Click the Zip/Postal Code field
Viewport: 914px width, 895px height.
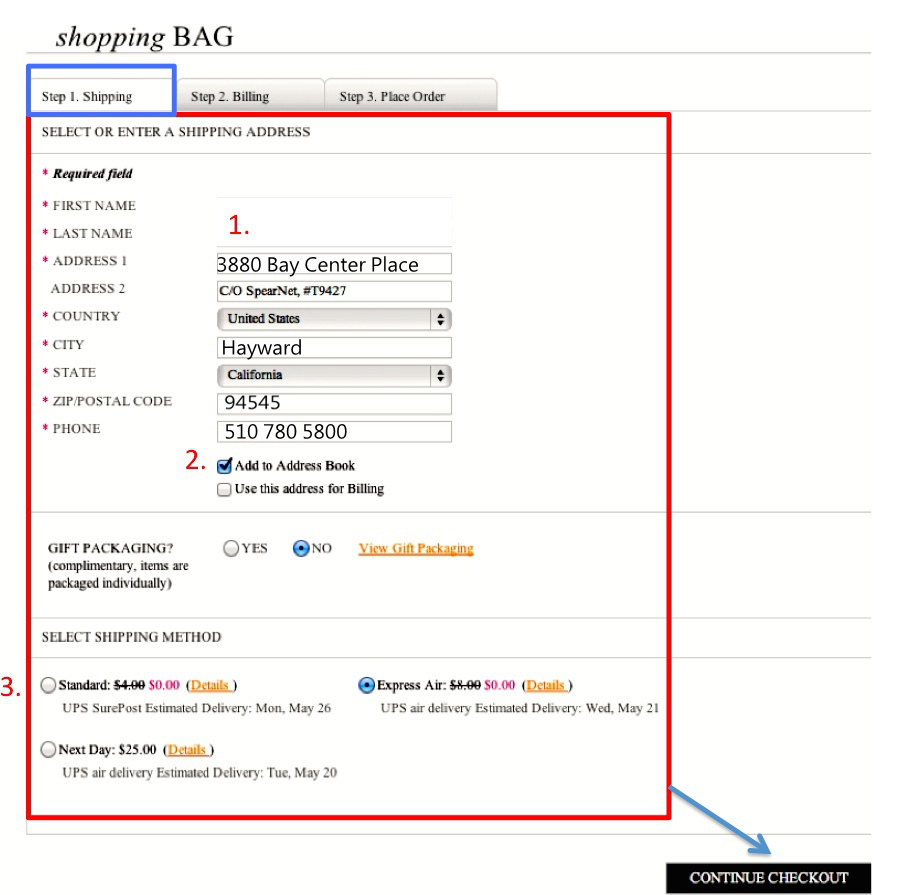pos(334,403)
